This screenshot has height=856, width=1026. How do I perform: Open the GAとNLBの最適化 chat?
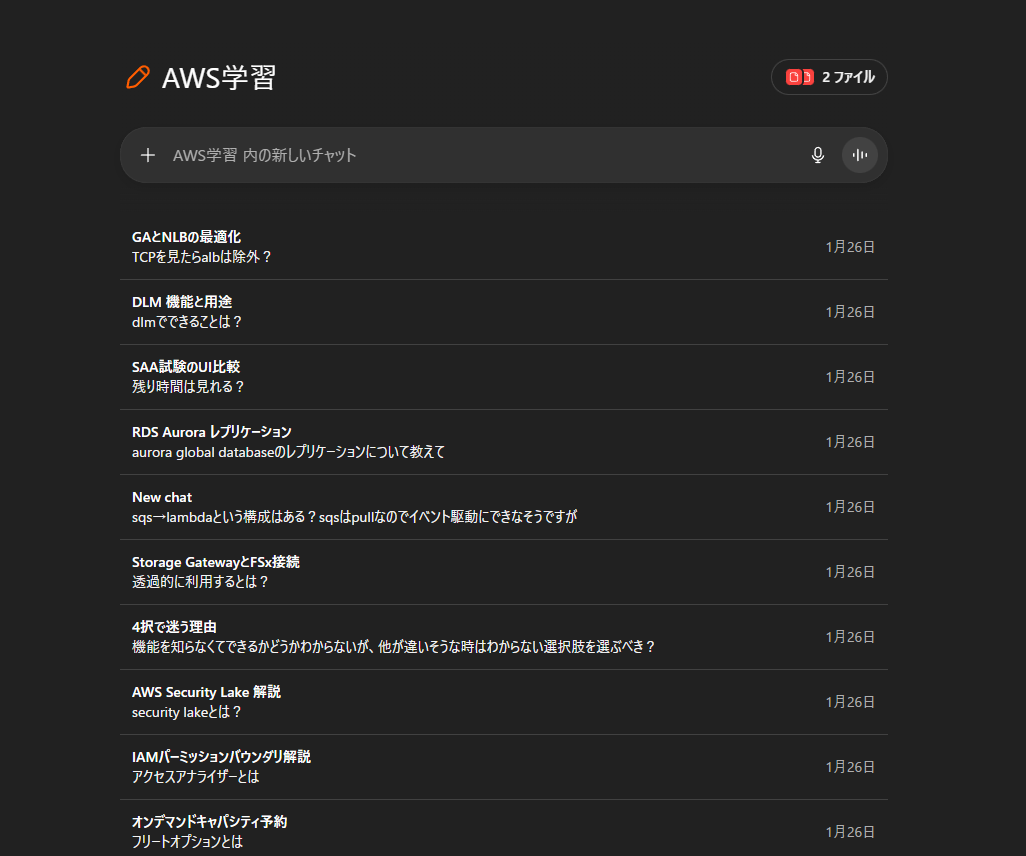point(503,247)
